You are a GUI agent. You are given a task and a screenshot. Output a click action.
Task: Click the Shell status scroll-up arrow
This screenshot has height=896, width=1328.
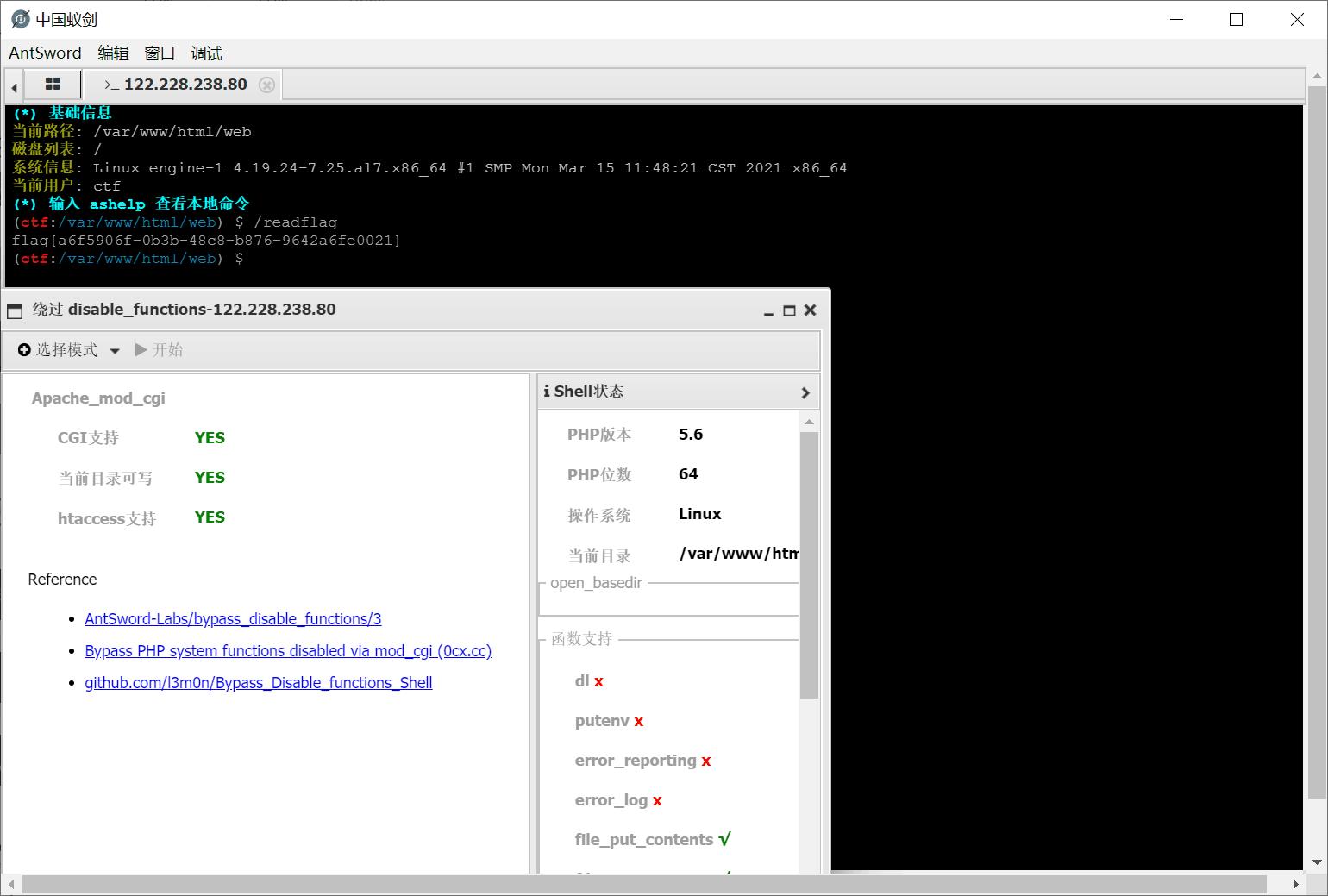point(809,422)
